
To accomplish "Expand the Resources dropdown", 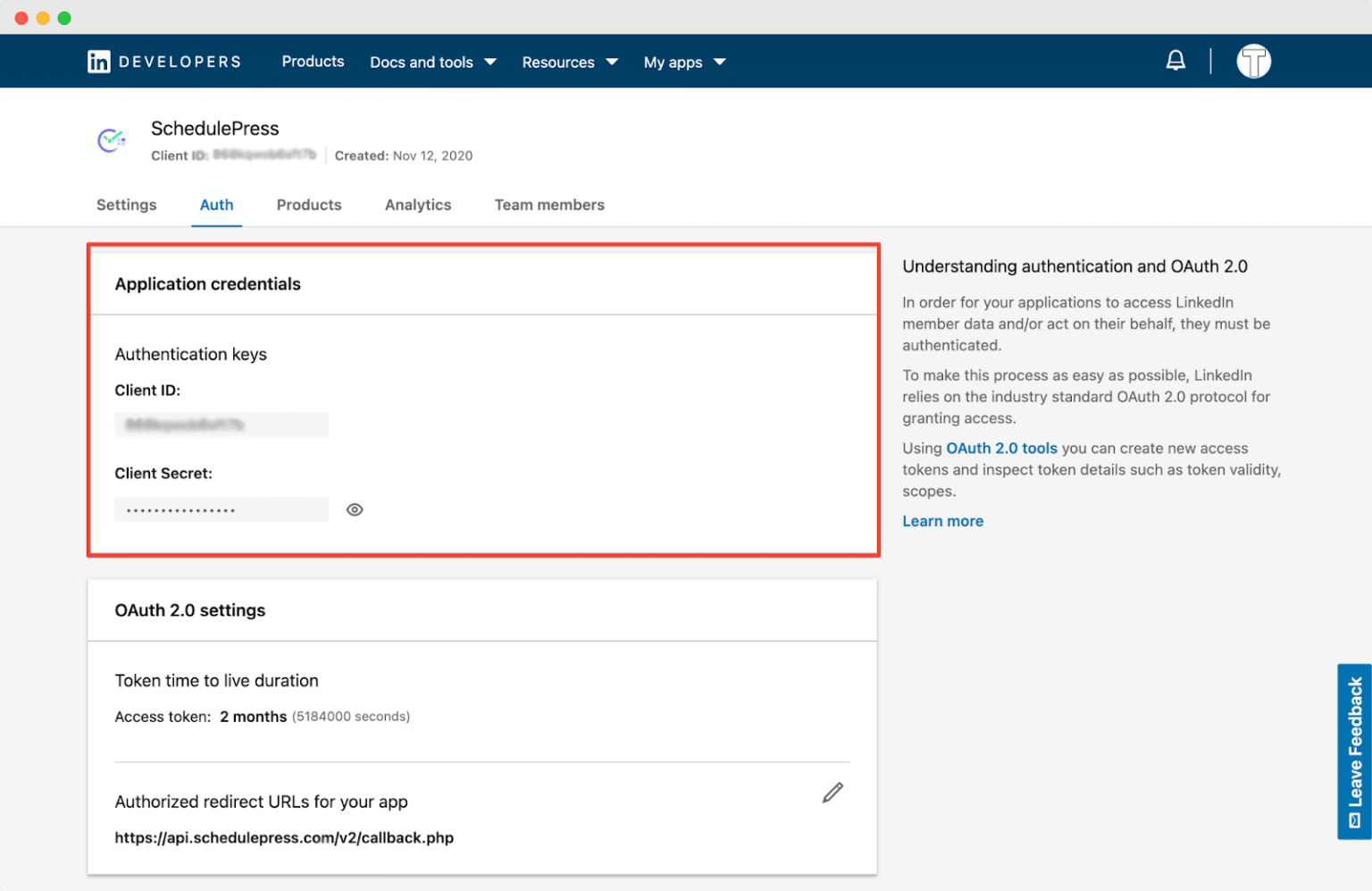I will (570, 62).
